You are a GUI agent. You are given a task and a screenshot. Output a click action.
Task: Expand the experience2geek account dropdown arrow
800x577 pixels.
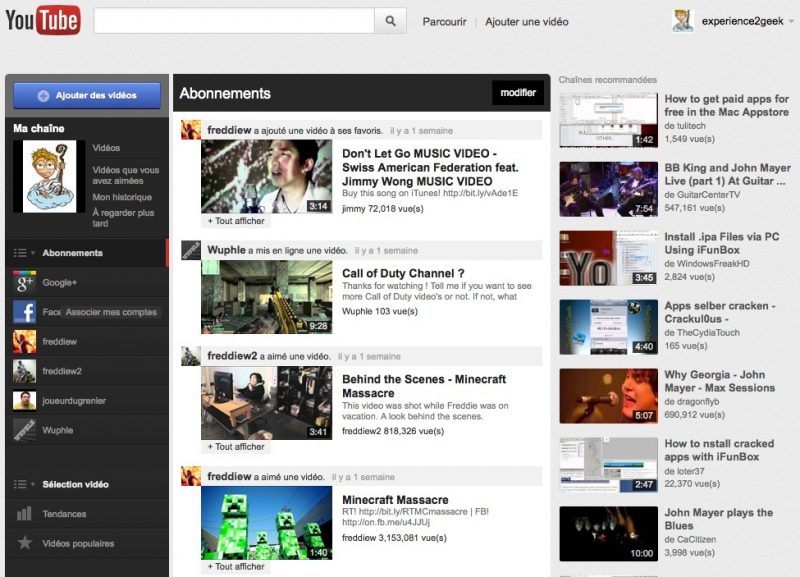pos(791,21)
